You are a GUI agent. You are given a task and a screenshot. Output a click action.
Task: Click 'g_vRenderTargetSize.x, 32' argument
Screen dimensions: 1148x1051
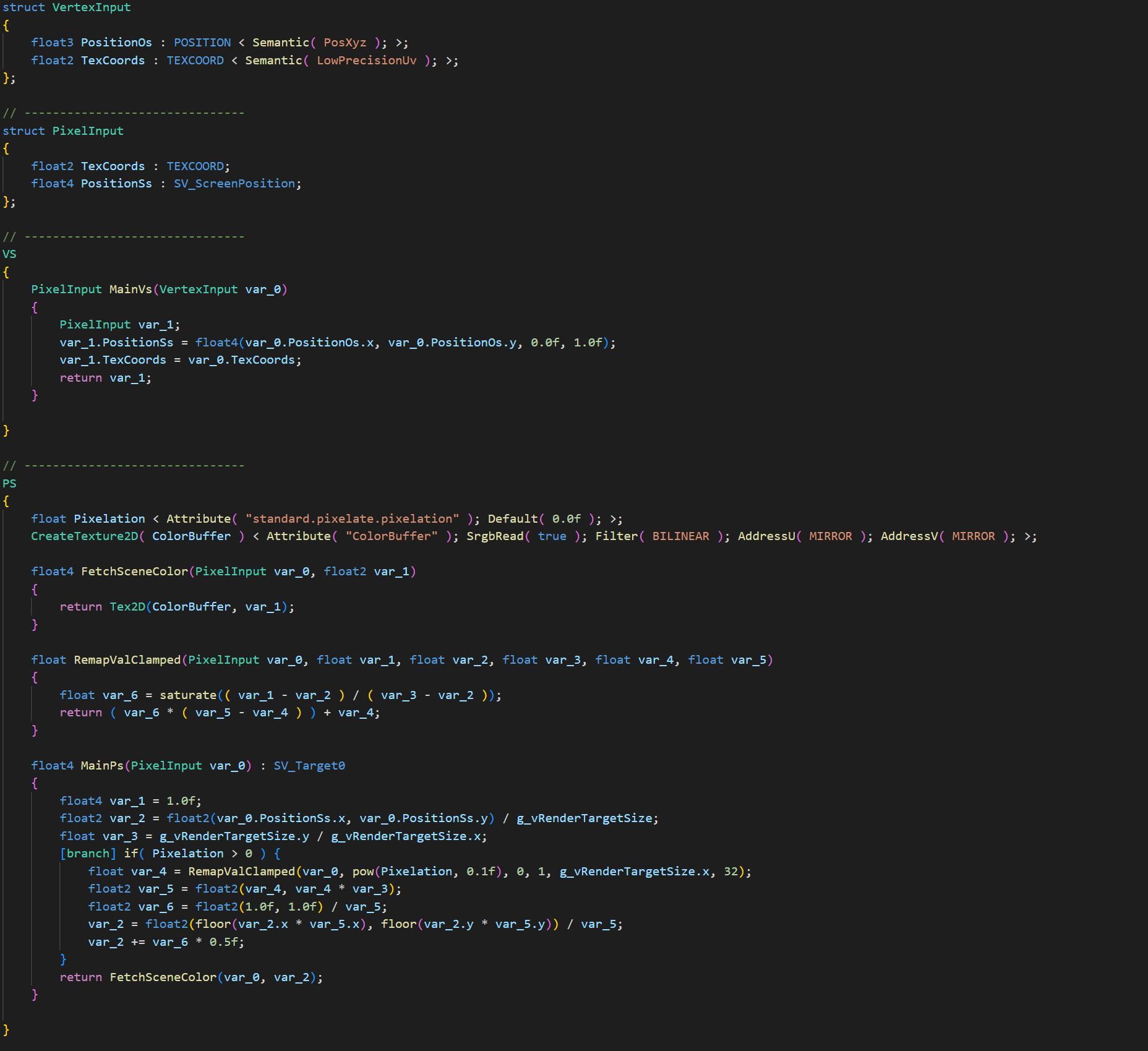click(649, 872)
